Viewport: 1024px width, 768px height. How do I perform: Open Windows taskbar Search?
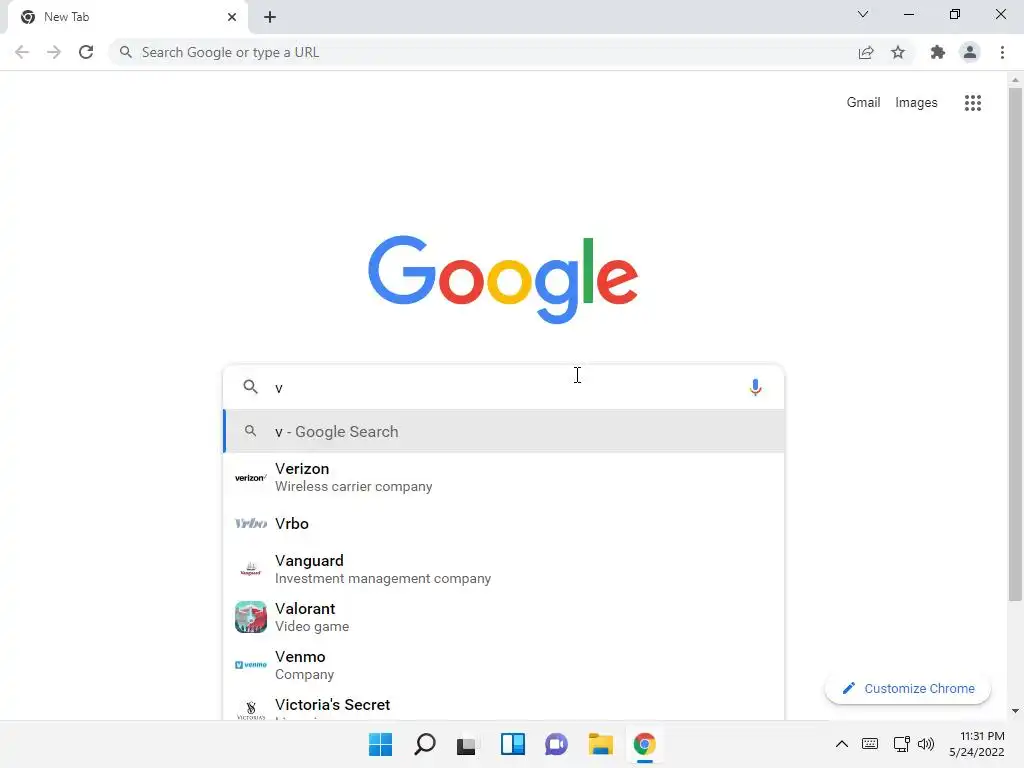[x=424, y=744]
